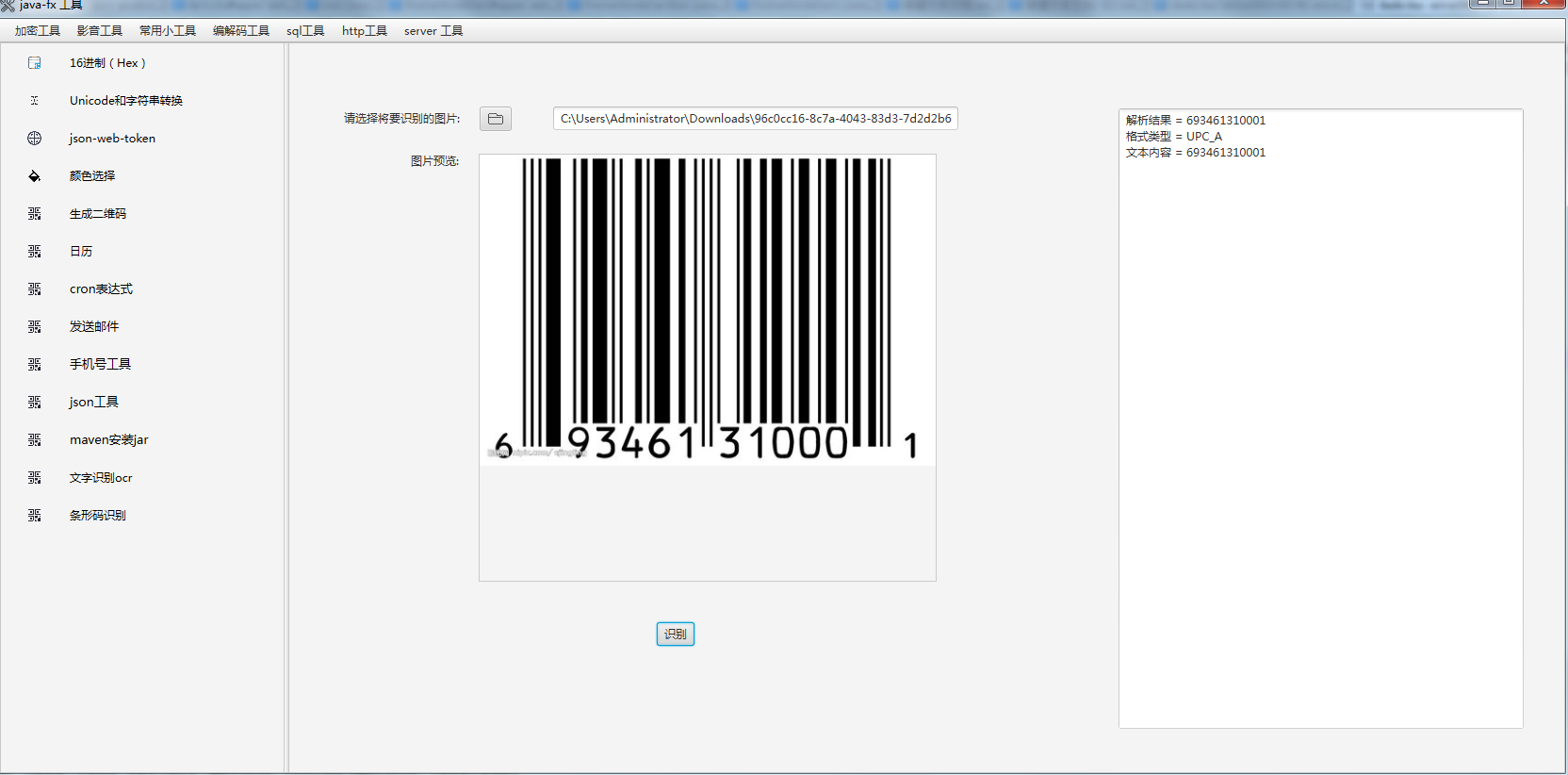Select cron表达式 in the sidebar

[x=101, y=289]
